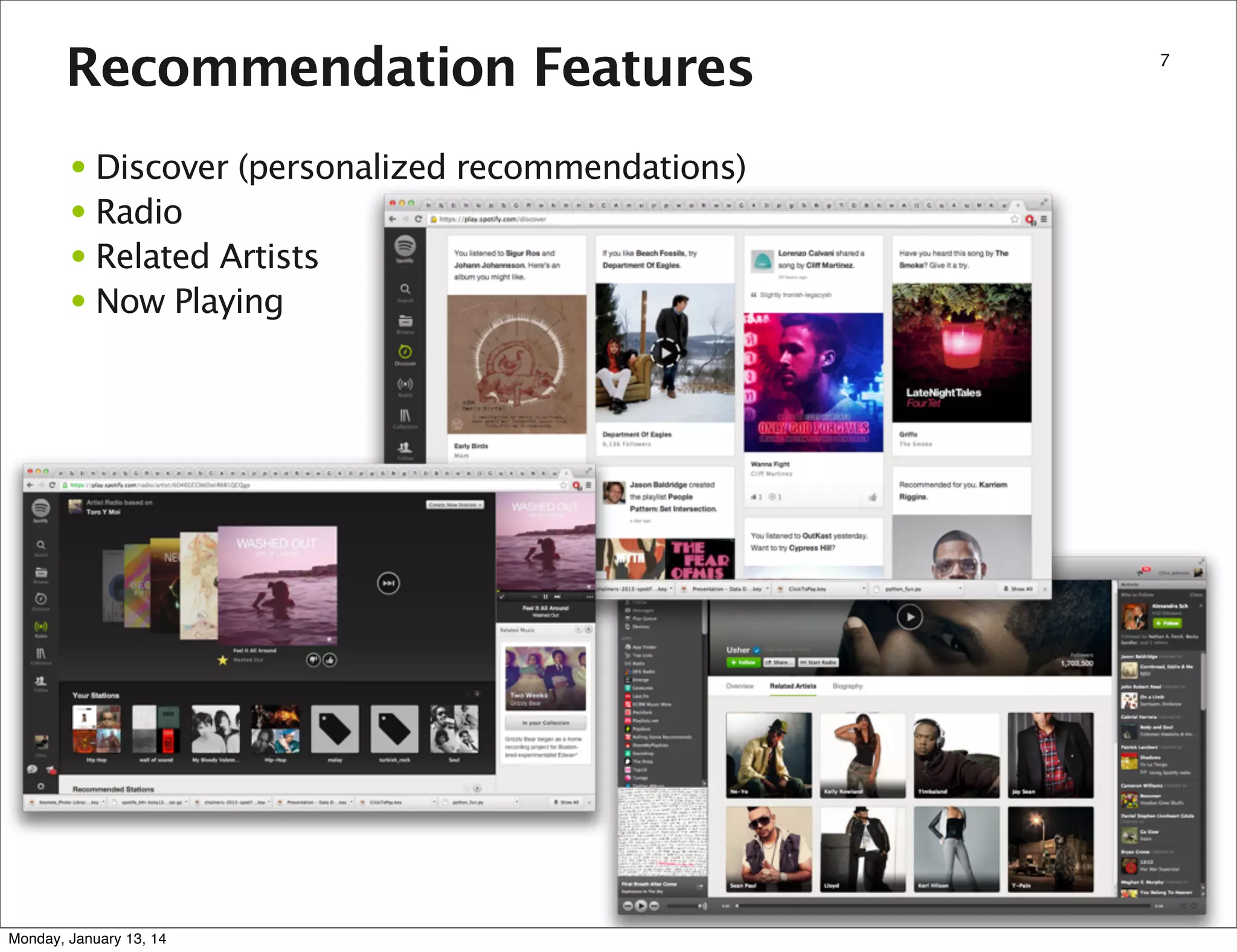
Task: Open Search in Discover window sidebar
Action: [405, 292]
